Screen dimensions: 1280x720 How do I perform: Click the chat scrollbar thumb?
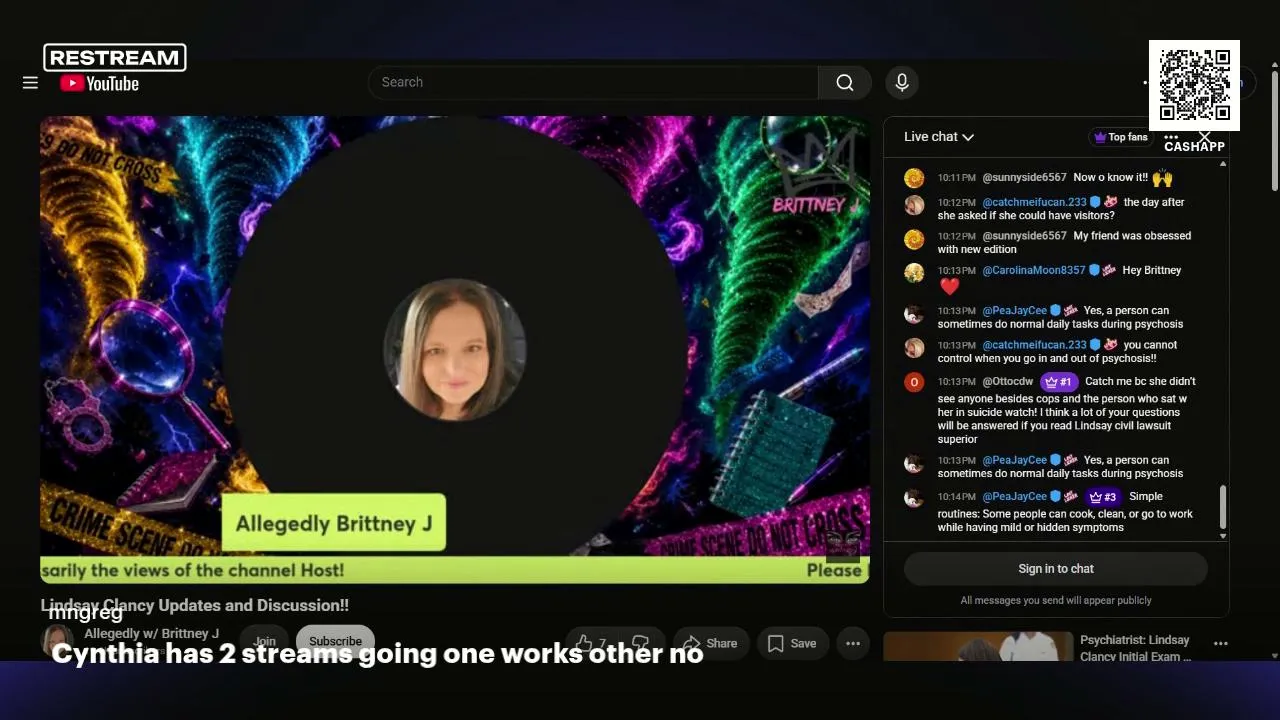(x=1222, y=508)
